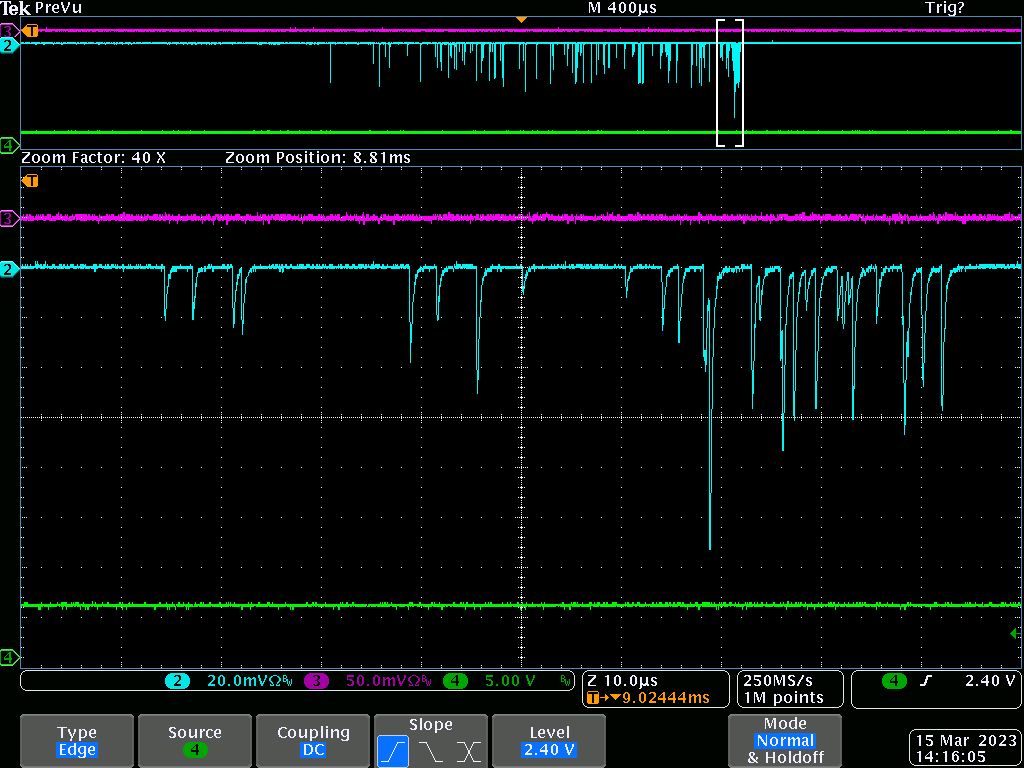Open the Mode Normal & Holdoff menu

point(785,741)
